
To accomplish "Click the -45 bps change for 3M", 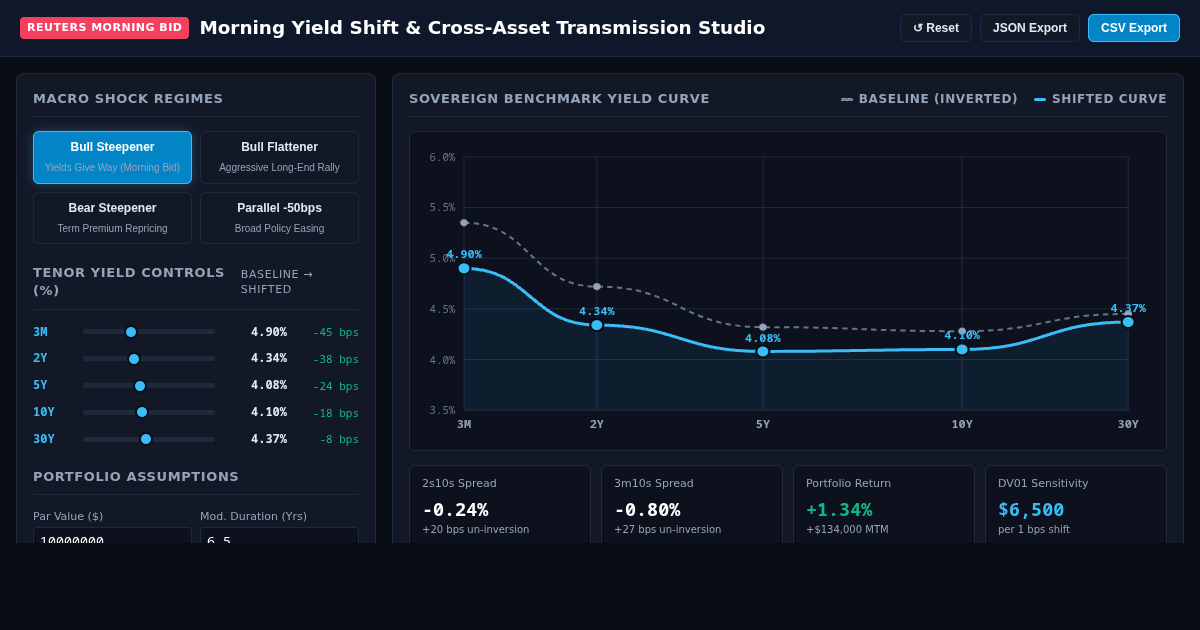I will tap(336, 333).
